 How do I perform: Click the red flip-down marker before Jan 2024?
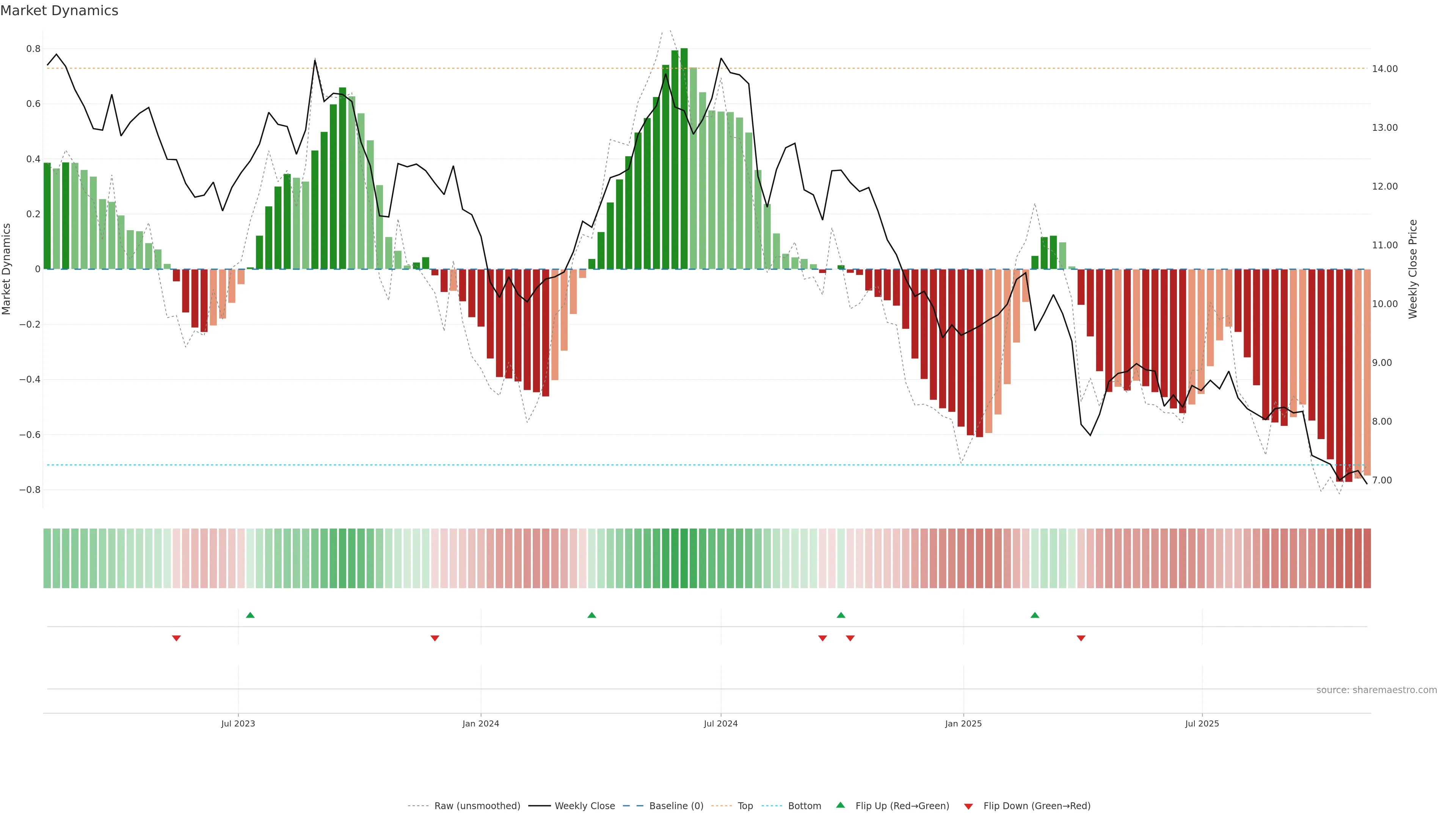(435, 638)
